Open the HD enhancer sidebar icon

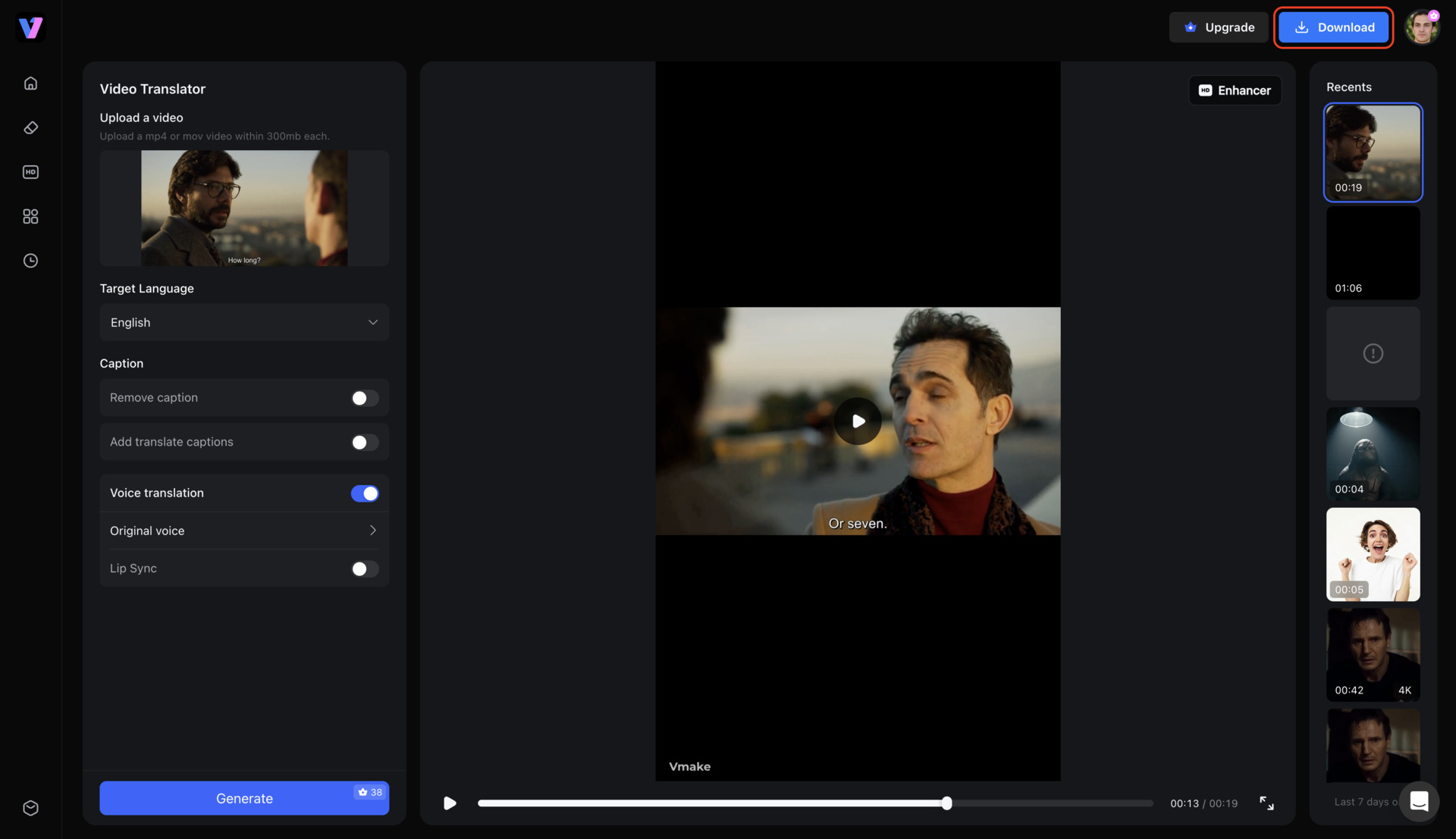coord(30,172)
